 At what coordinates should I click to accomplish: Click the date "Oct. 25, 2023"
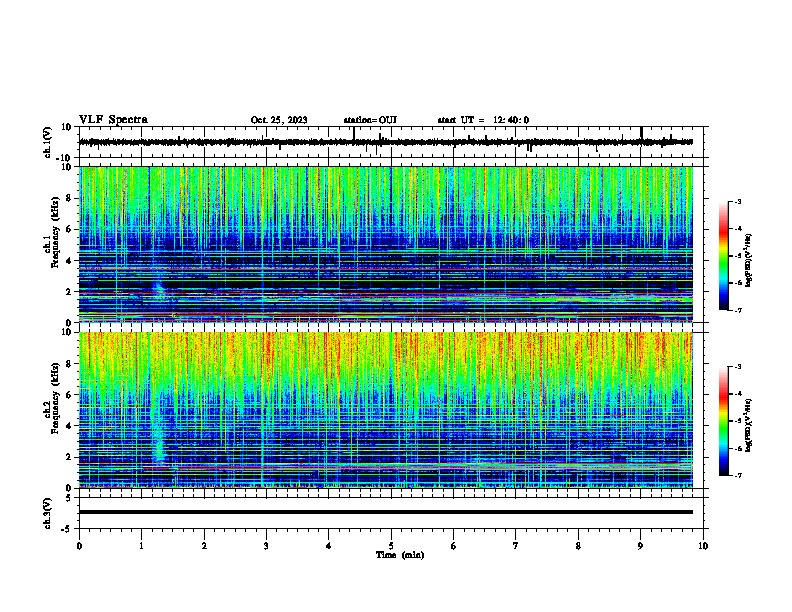coord(279,120)
